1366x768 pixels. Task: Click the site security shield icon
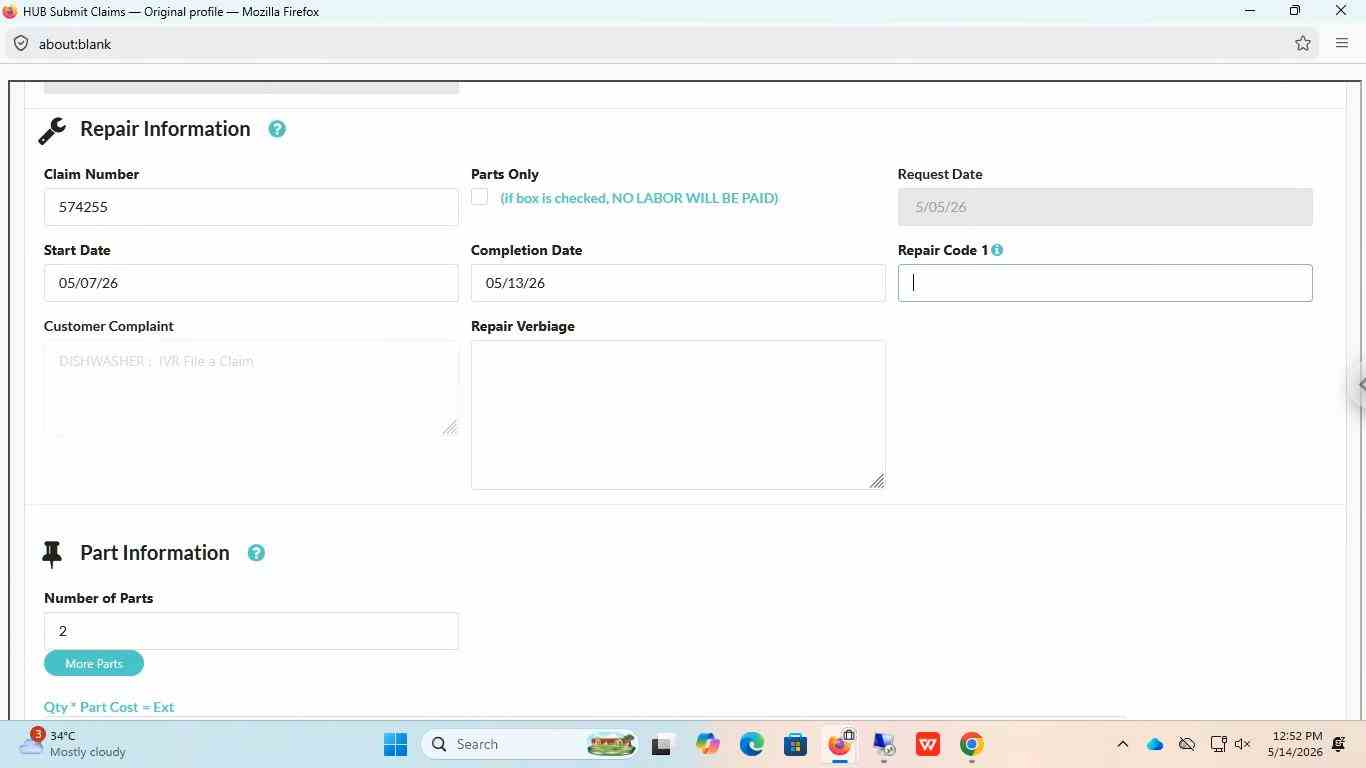click(x=20, y=44)
